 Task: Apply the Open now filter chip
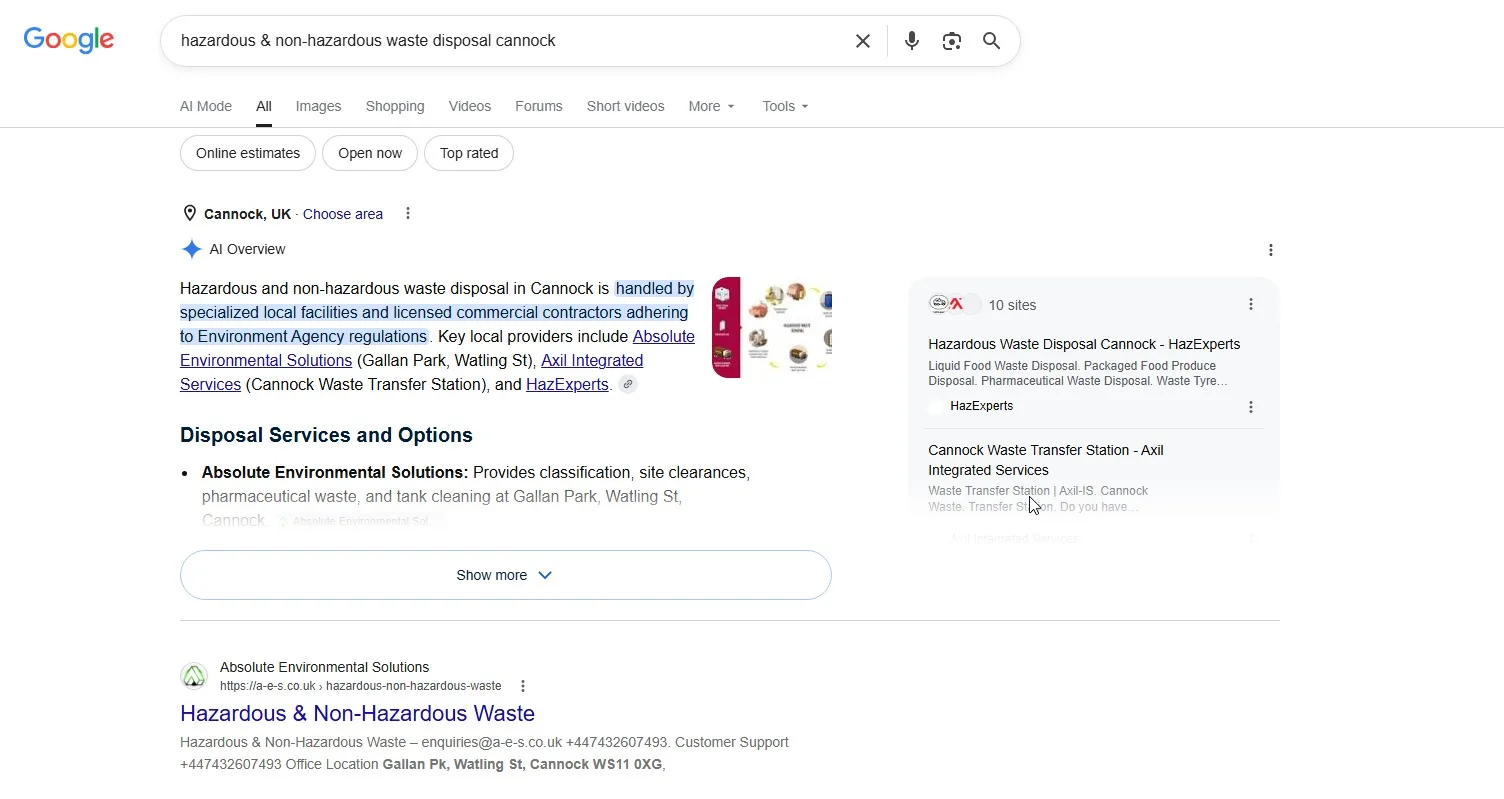coord(370,153)
